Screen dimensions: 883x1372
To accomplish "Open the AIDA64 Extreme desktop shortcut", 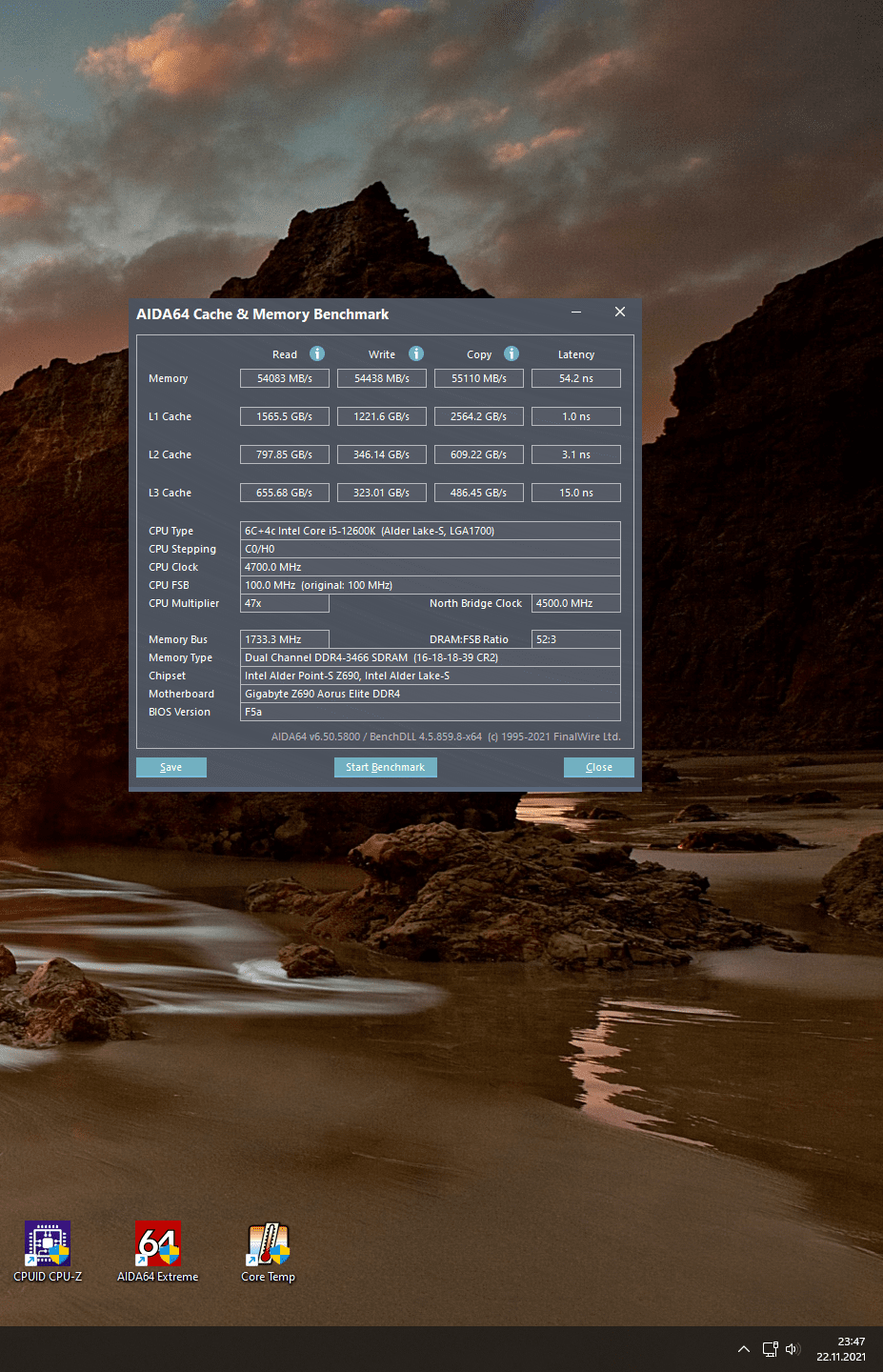I will point(158,1252).
